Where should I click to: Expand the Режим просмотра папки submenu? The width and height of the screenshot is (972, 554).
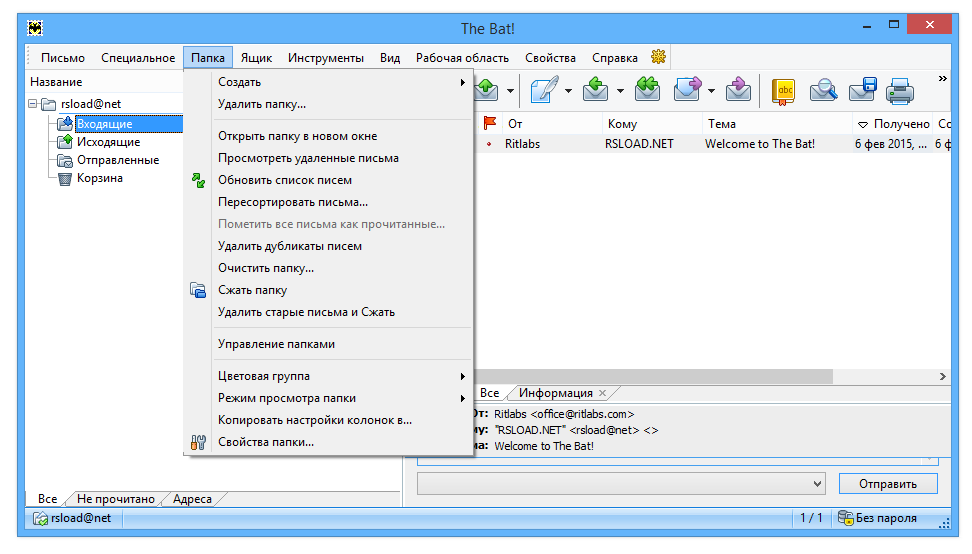coord(329,398)
